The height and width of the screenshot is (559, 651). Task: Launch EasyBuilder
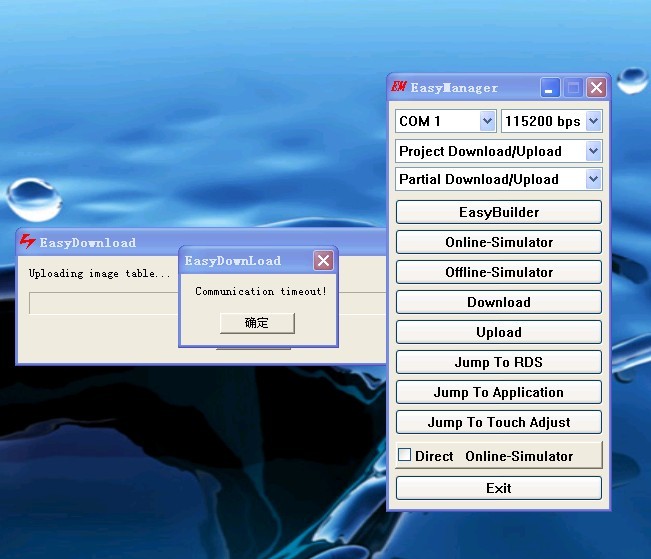[498, 212]
